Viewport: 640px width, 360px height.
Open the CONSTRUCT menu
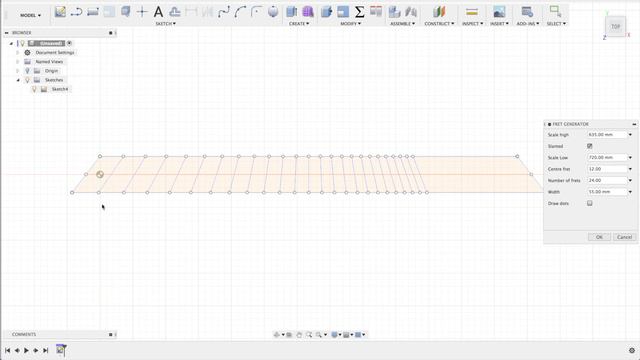click(x=439, y=24)
